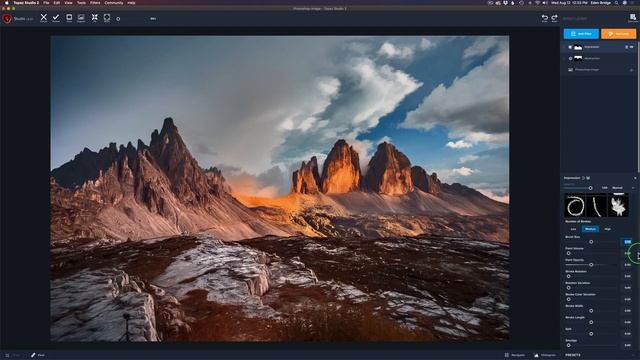
Task: Click the View layout toolbar icon
Action: point(69,18)
